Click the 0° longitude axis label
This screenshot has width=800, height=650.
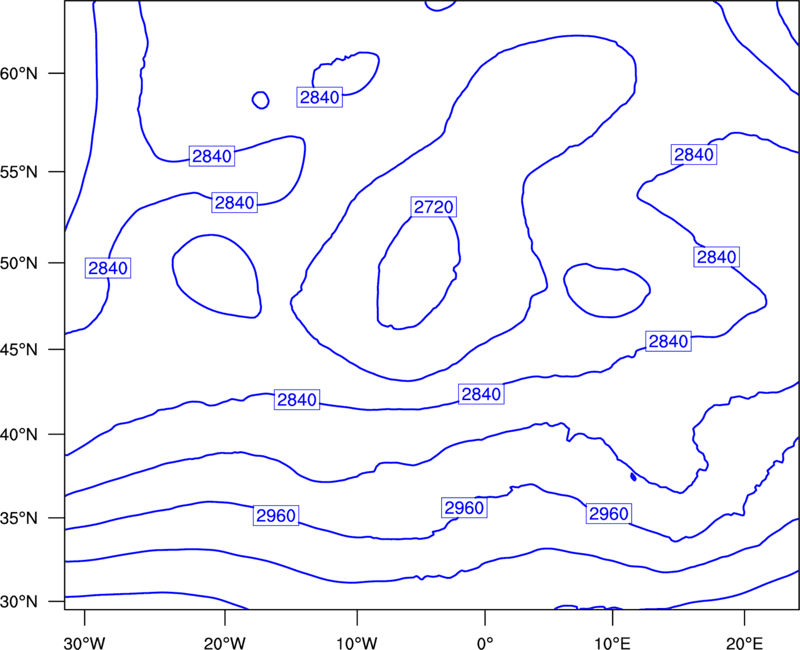coord(485,643)
